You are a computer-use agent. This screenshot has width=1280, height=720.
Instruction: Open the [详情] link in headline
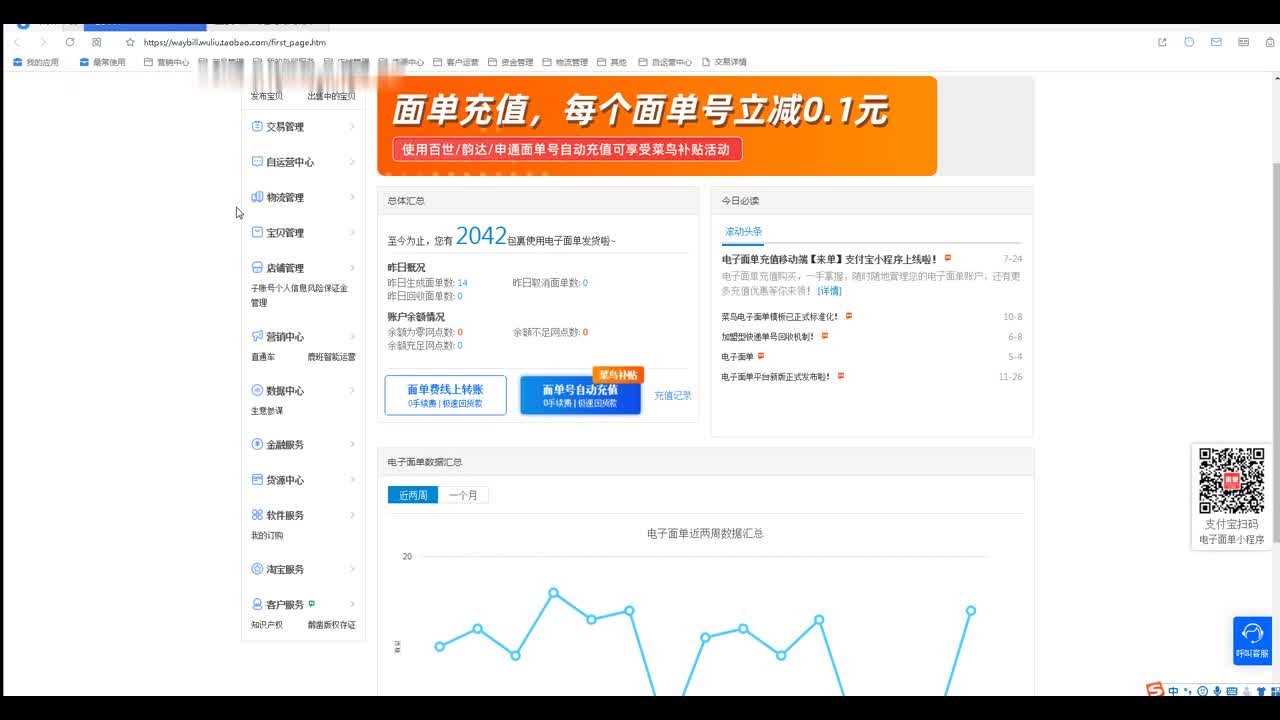pyautogui.click(x=829, y=291)
